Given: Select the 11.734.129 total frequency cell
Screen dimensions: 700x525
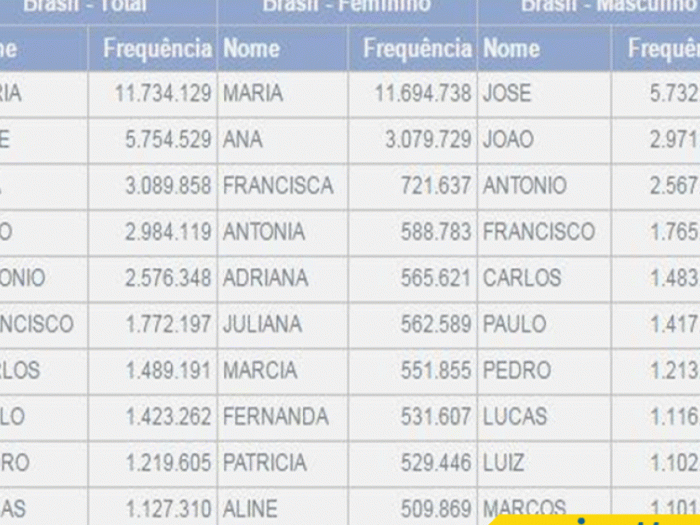Looking at the screenshot, I should pos(152,94).
